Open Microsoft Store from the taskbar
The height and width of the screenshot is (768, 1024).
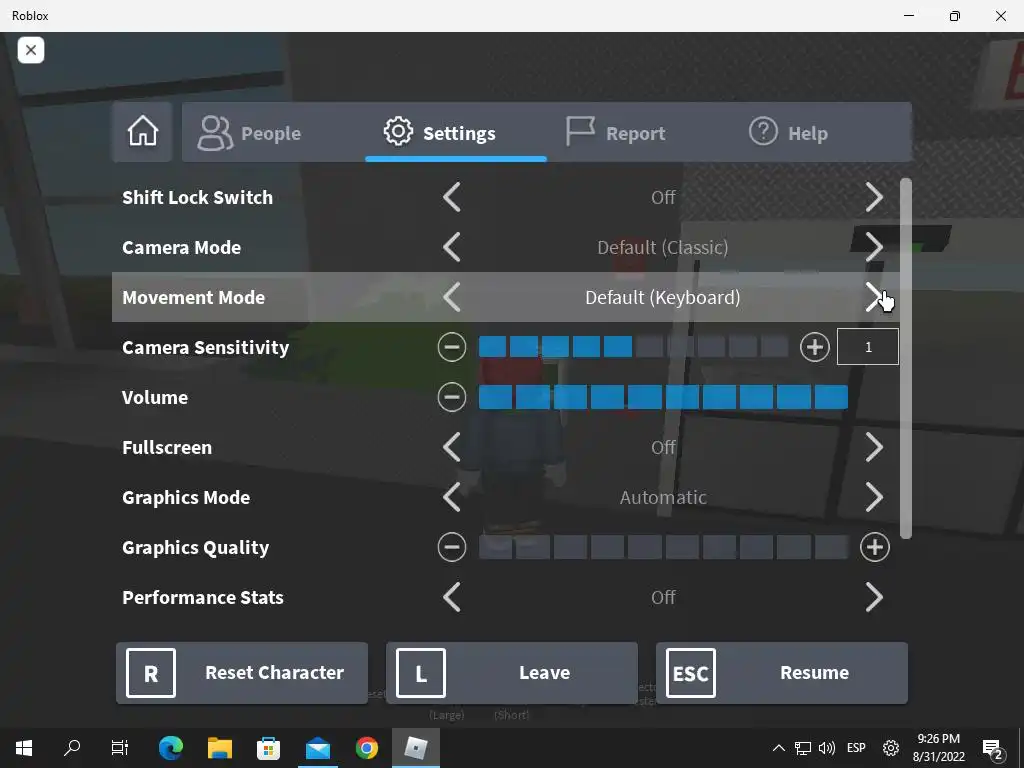(268, 748)
